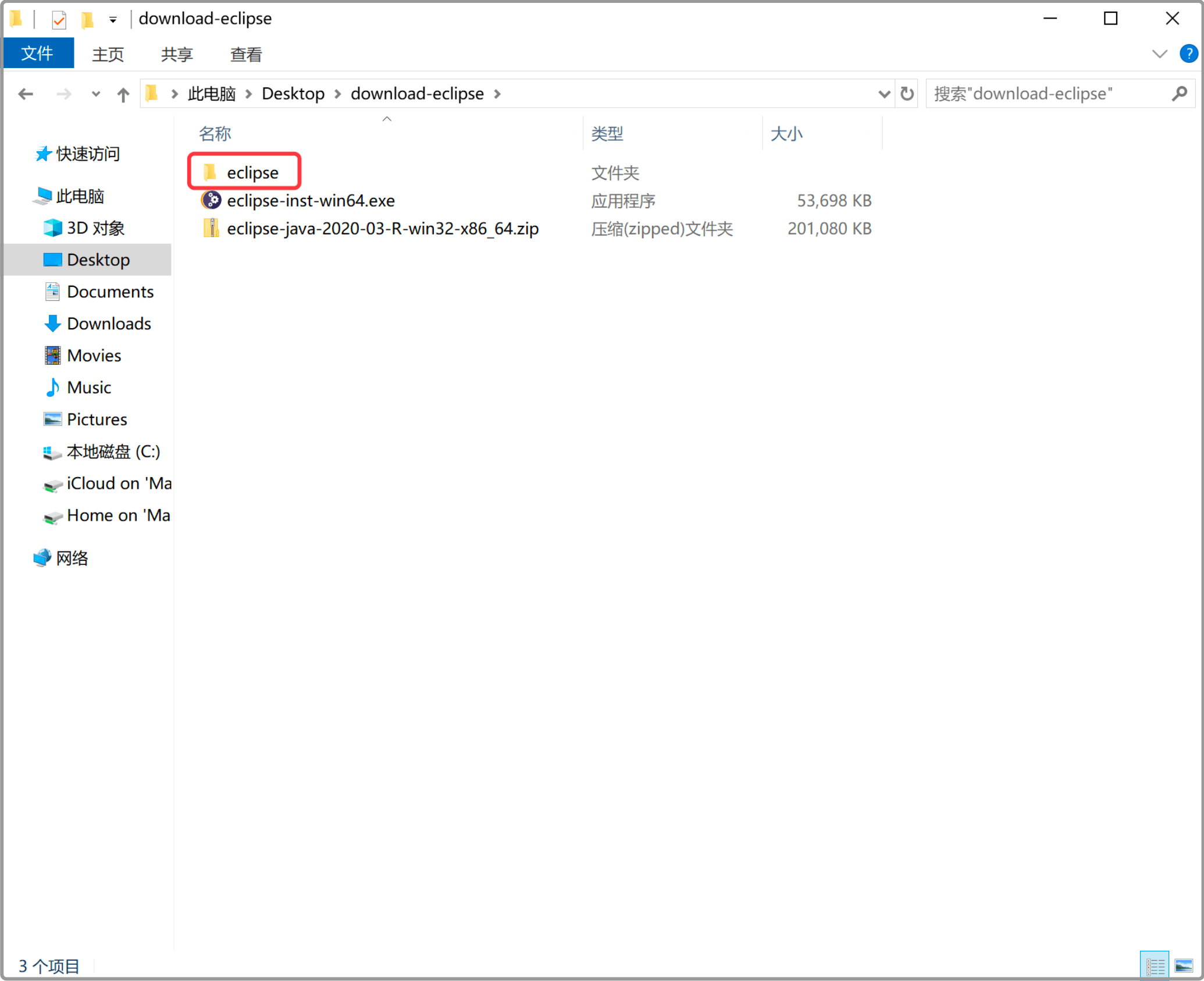Open Help with the question mark icon

tap(1189, 54)
